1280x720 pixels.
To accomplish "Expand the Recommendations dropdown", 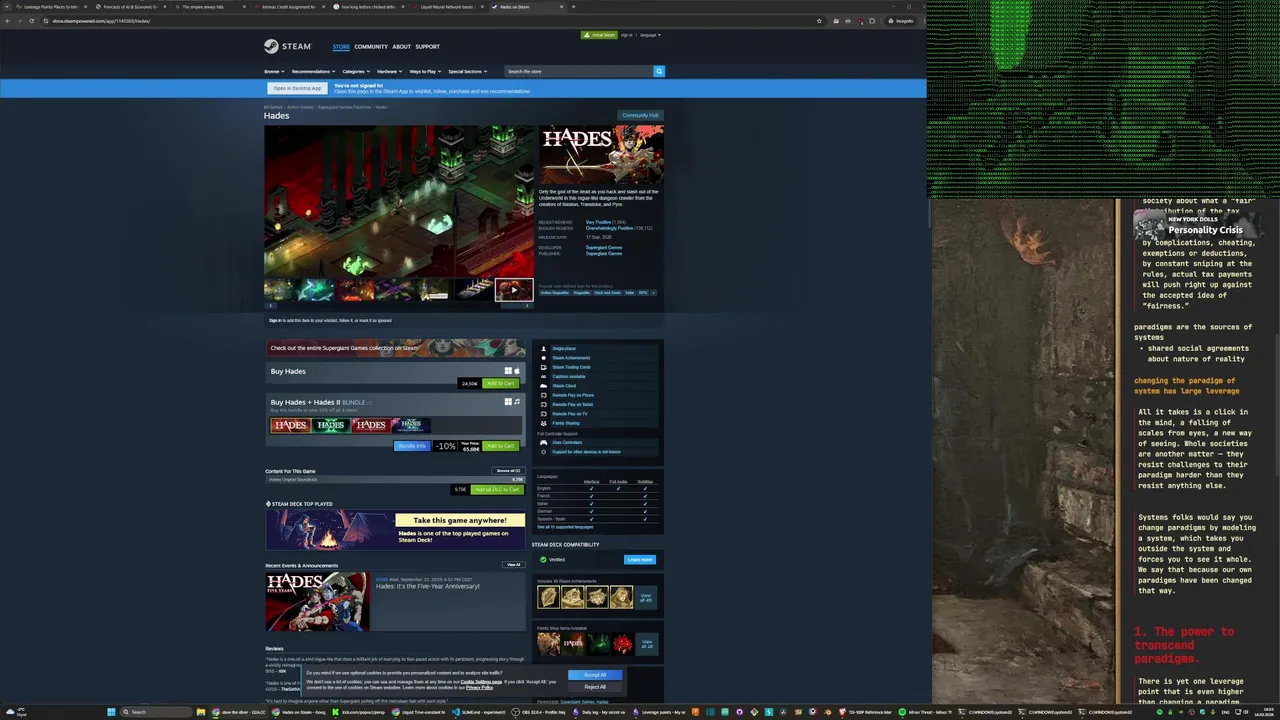I will coord(312,71).
